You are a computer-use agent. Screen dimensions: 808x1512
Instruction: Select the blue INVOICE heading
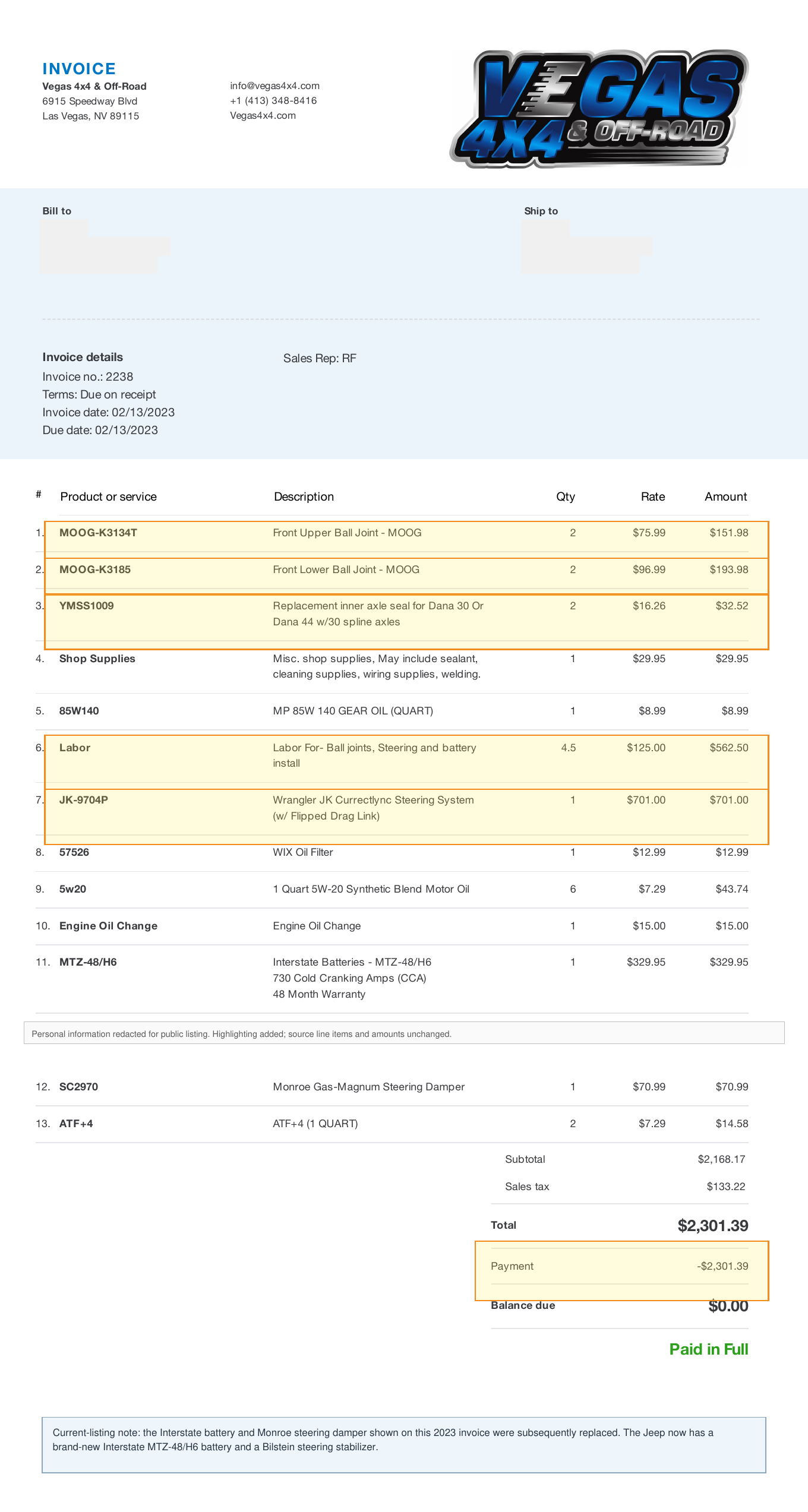79,69
